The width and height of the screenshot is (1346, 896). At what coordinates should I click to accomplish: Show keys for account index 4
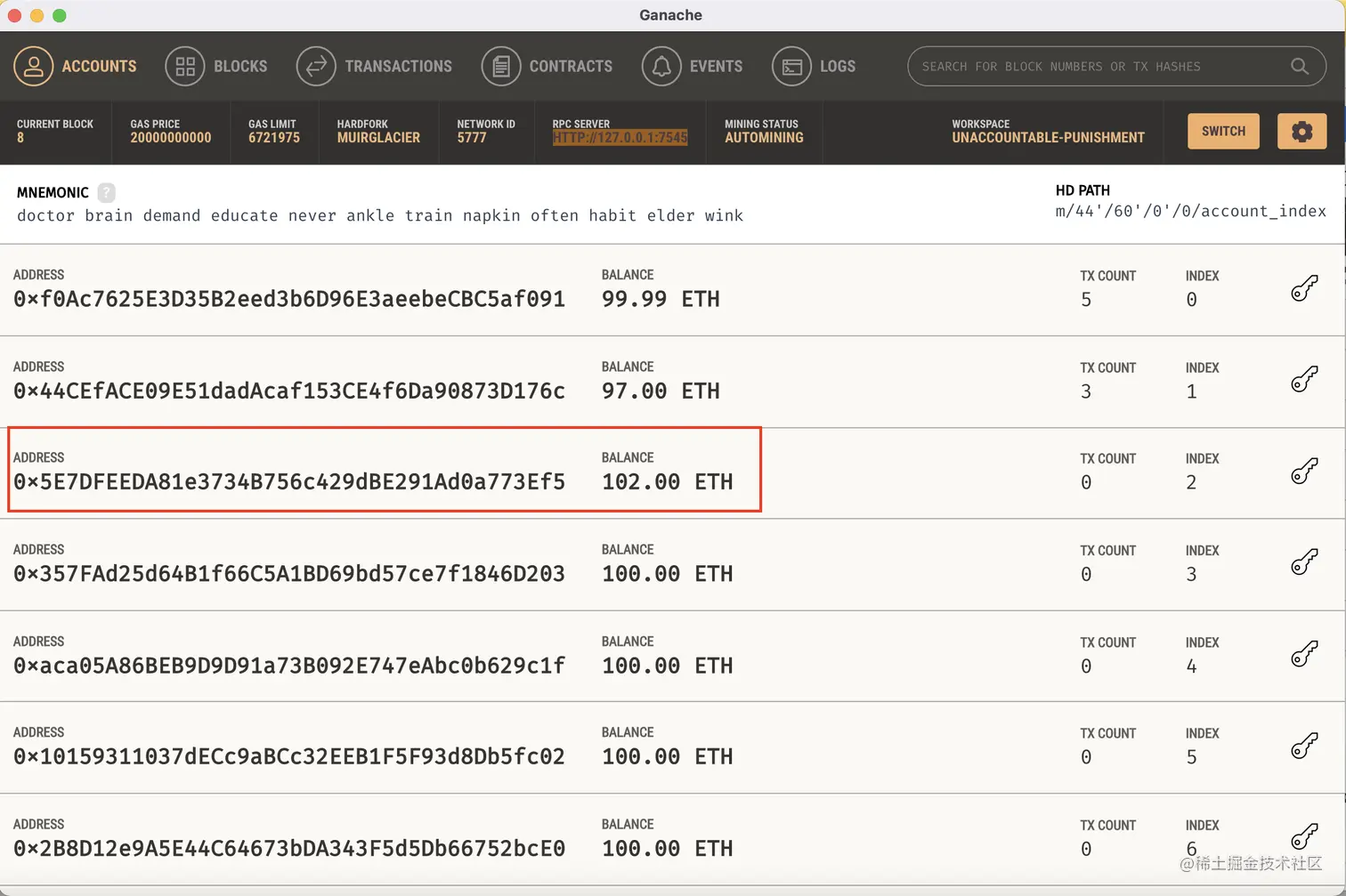pyautogui.click(x=1304, y=654)
